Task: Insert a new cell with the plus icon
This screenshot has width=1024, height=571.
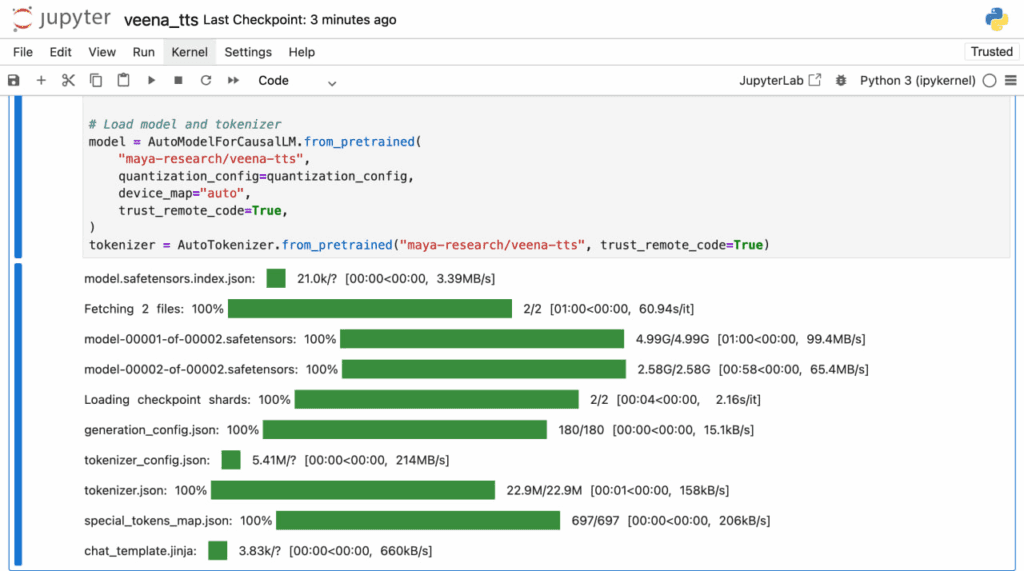Action: point(41,81)
